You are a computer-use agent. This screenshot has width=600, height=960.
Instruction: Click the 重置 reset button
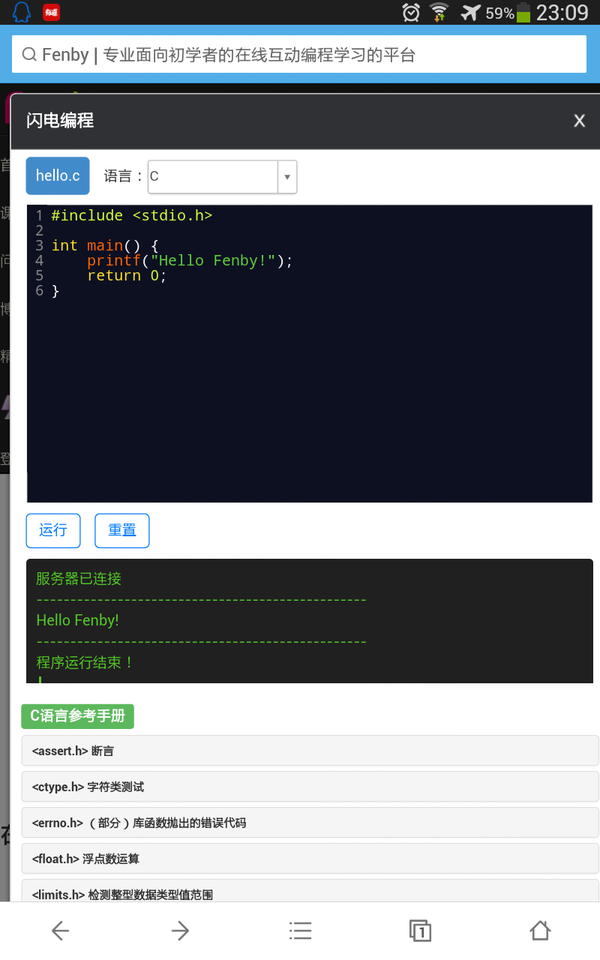click(122, 530)
